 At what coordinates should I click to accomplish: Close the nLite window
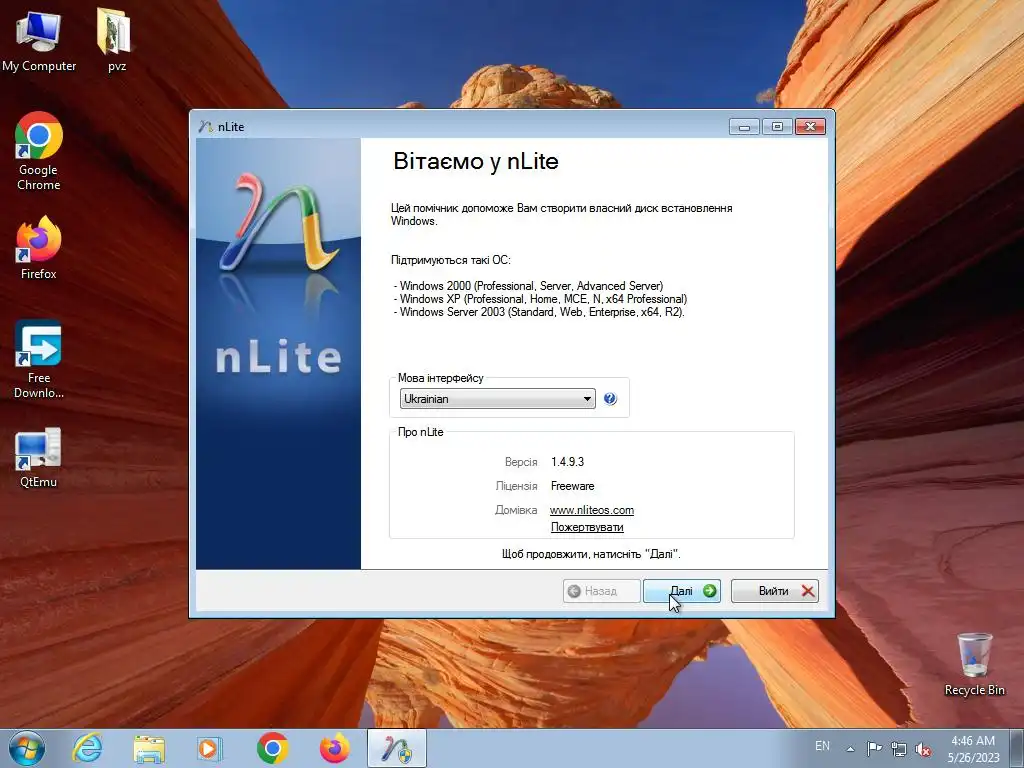[810, 127]
